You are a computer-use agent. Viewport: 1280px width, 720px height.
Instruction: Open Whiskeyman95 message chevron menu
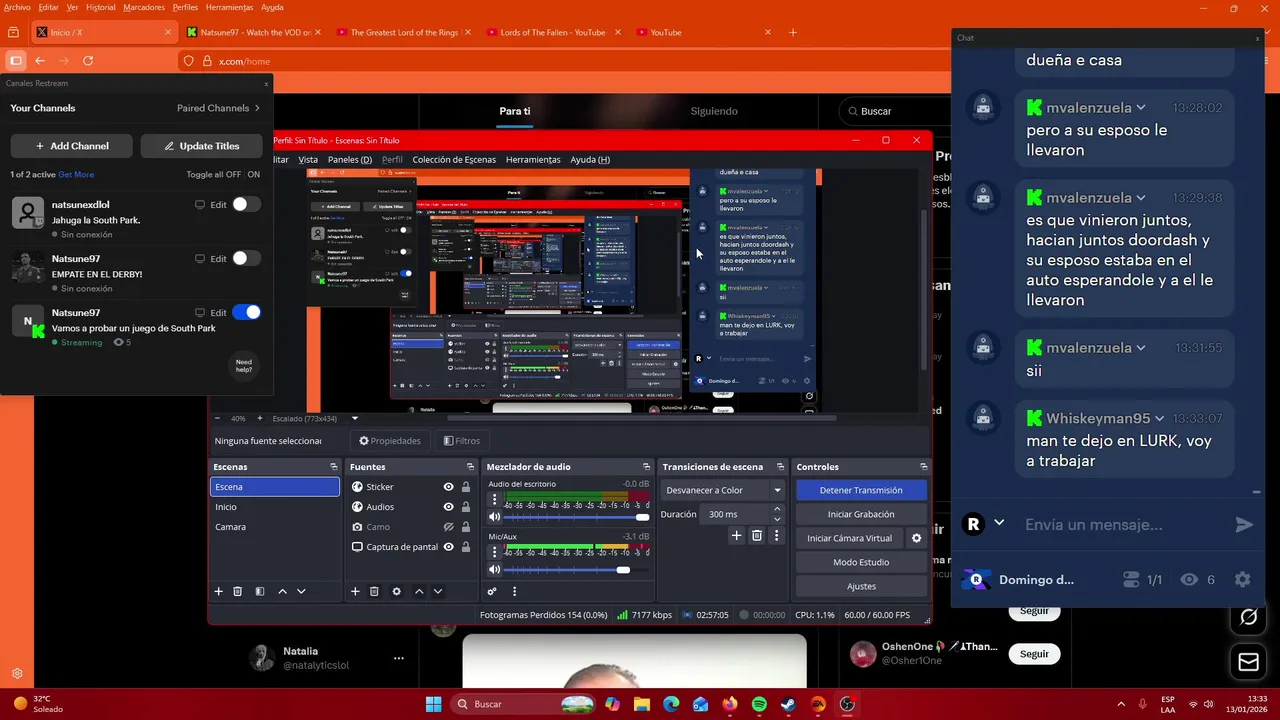point(1160,418)
